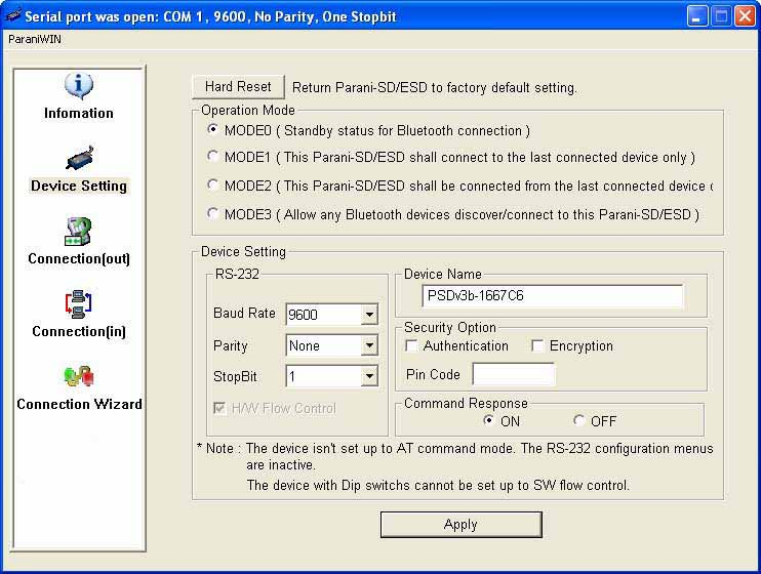Expand the StopBit dropdown
761x574 pixels.
coord(369,376)
